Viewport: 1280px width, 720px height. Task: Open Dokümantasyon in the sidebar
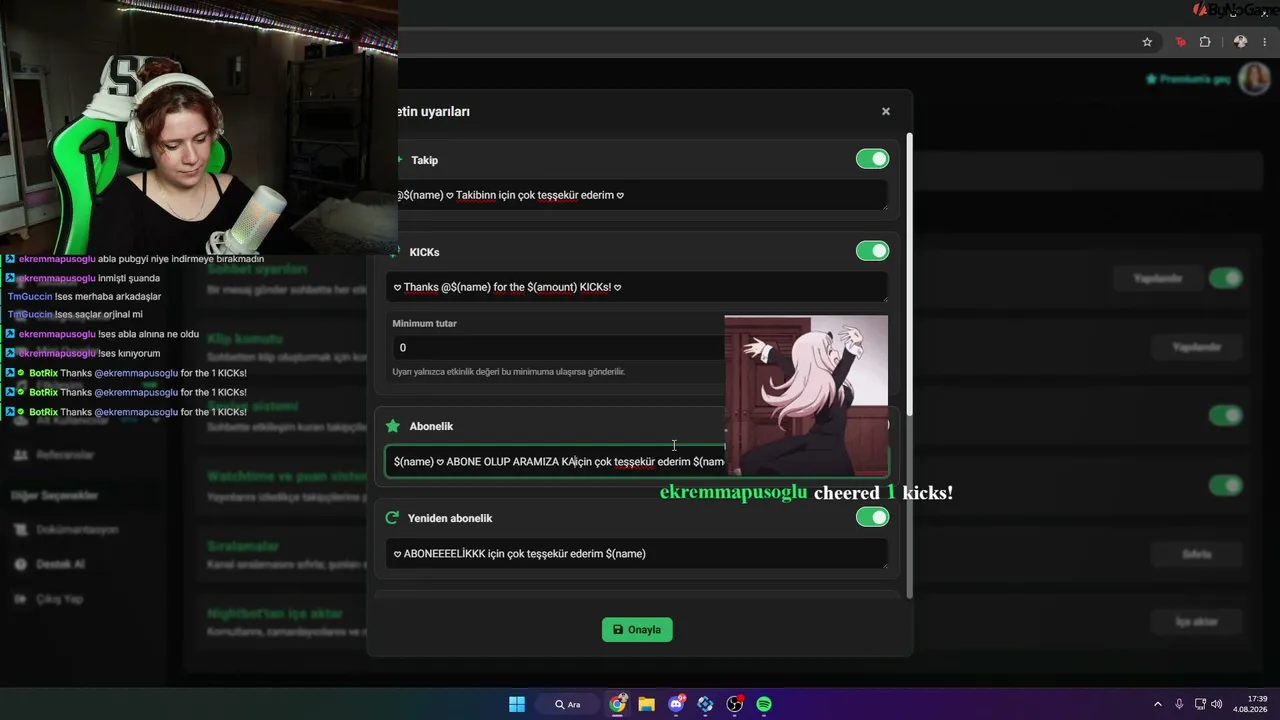[x=77, y=530]
